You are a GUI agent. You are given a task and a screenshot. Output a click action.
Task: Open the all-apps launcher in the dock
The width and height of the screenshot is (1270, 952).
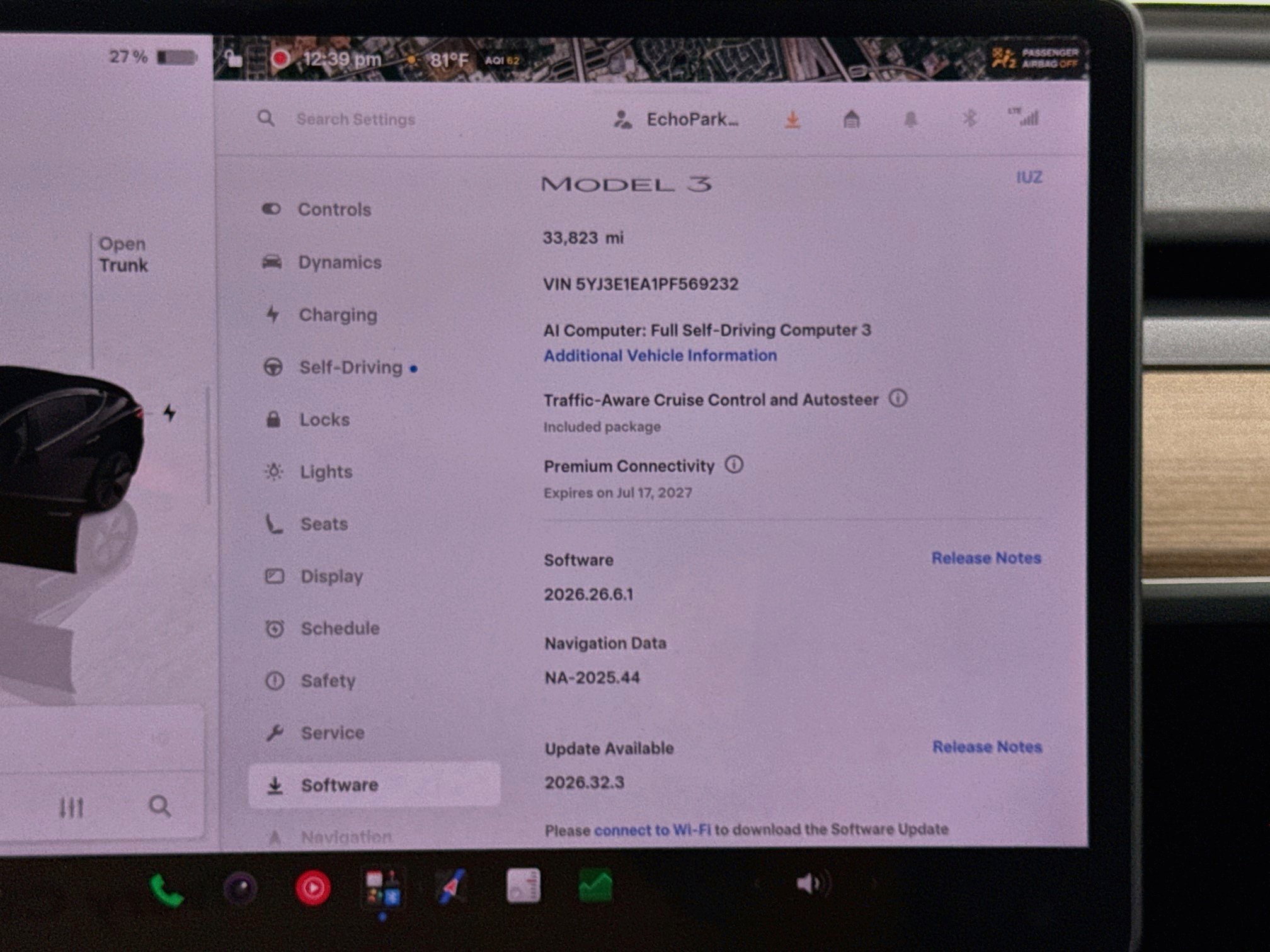click(x=383, y=888)
